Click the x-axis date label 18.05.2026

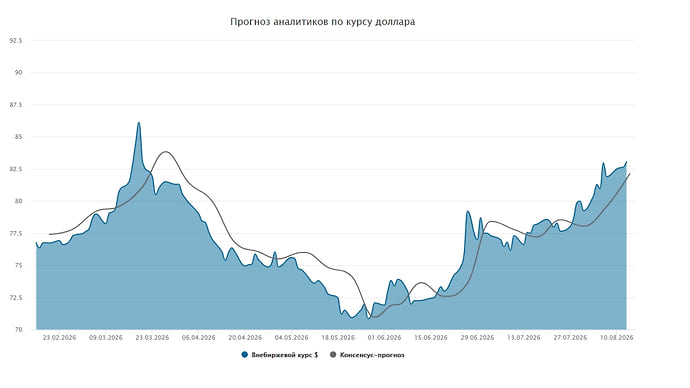click(338, 338)
